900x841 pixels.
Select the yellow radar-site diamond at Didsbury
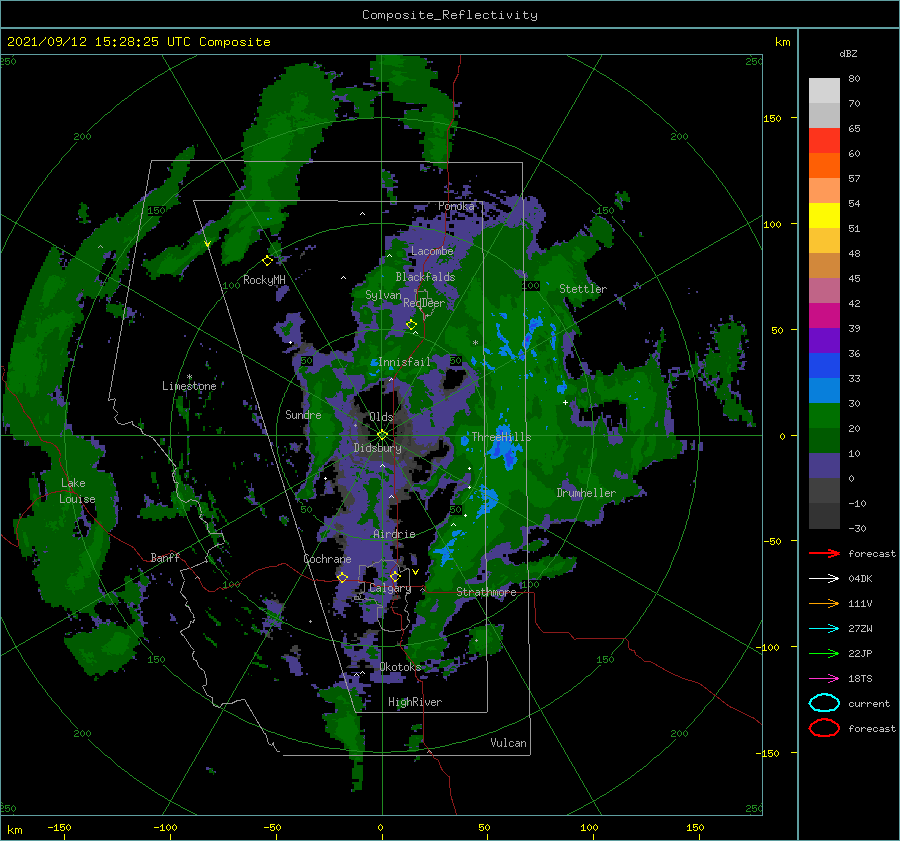pos(382,435)
